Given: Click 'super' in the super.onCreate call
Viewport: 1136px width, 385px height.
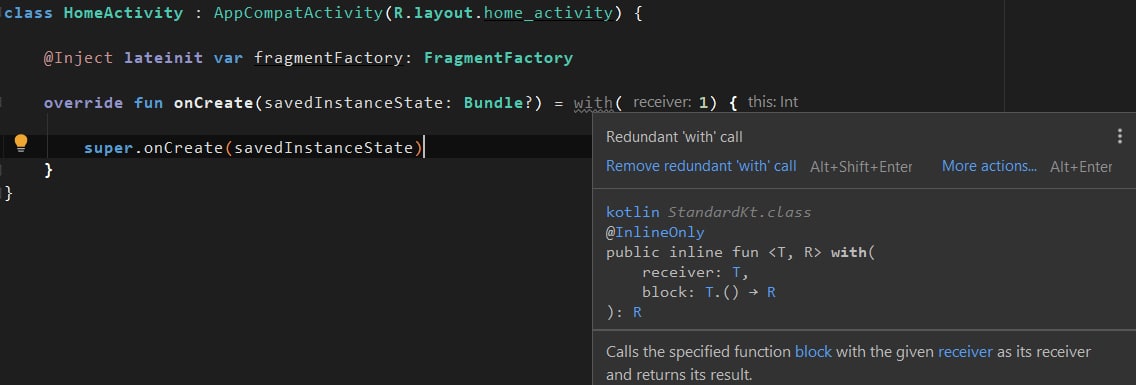Looking at the screenshot, I should 109,148.
